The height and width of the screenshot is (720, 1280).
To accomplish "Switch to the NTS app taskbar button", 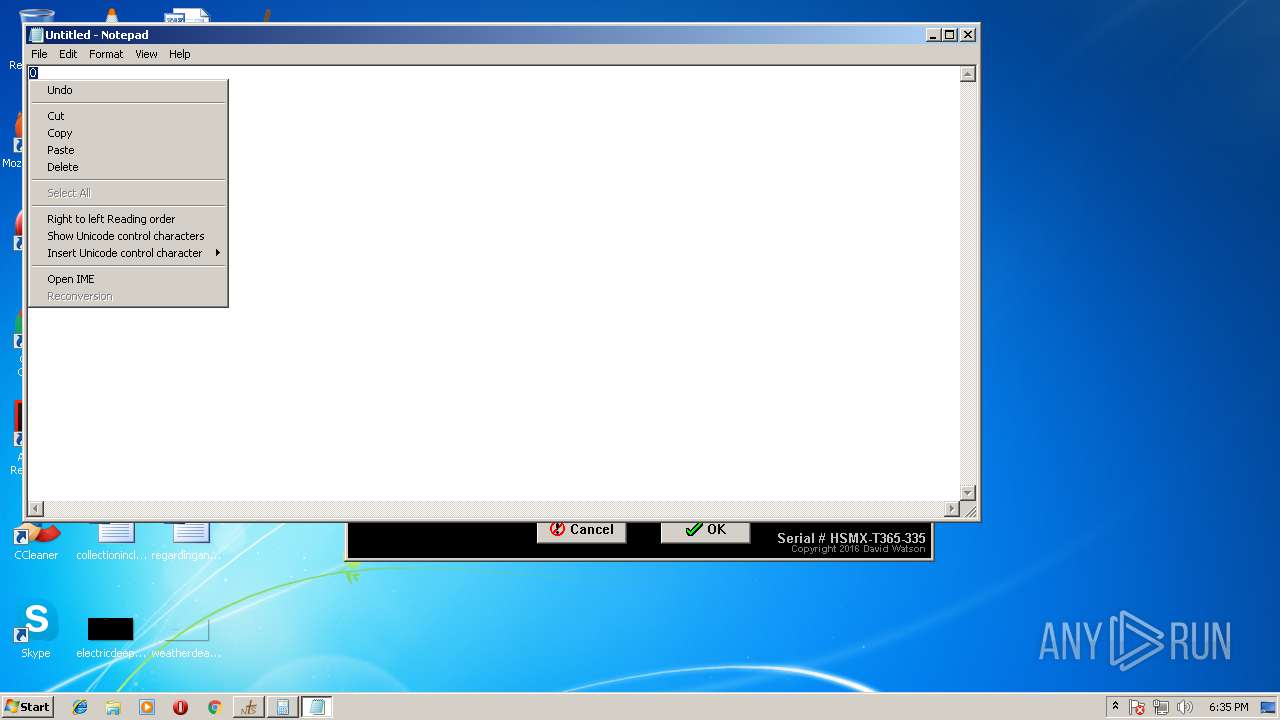I will 249,707.
